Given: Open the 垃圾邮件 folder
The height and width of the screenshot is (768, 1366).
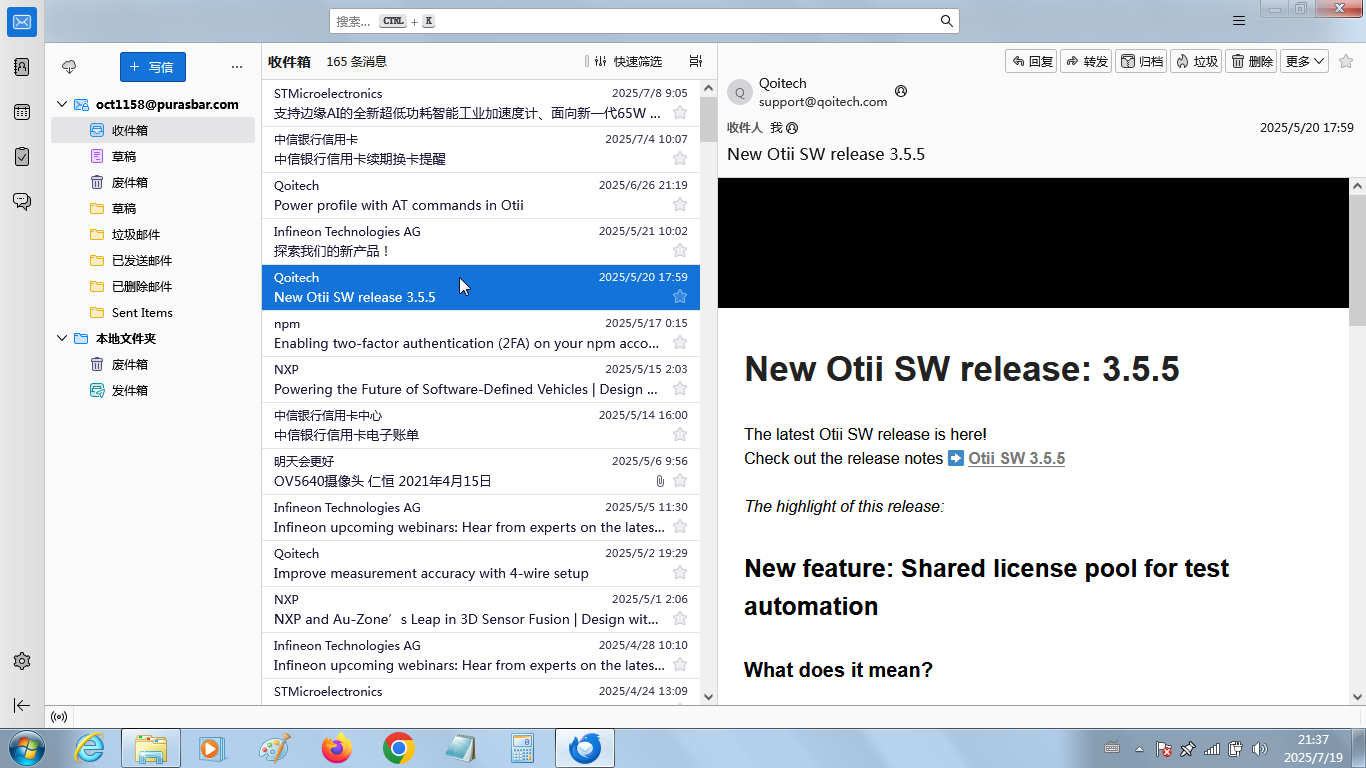Looking at the screenshot, I should pos(153,234).
